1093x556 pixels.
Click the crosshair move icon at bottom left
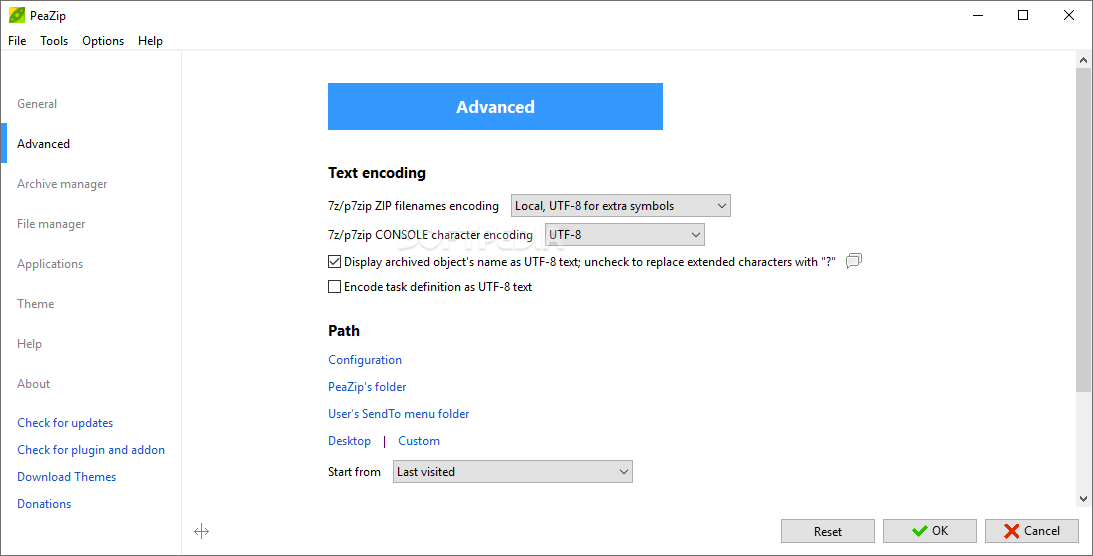click(x=201, y=532)
